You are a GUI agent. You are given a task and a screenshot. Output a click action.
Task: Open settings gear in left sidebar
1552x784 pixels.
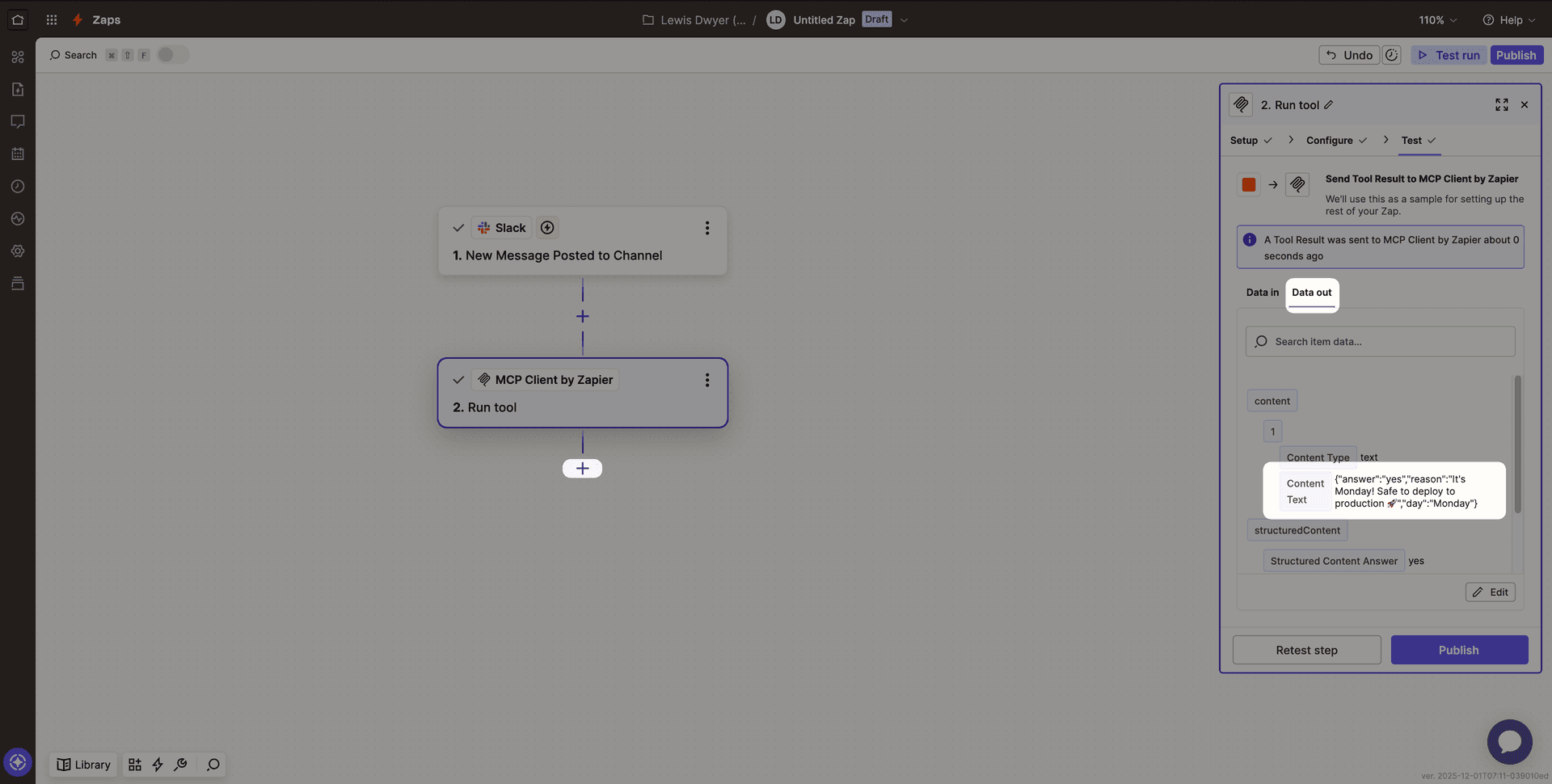coord(18,251)
